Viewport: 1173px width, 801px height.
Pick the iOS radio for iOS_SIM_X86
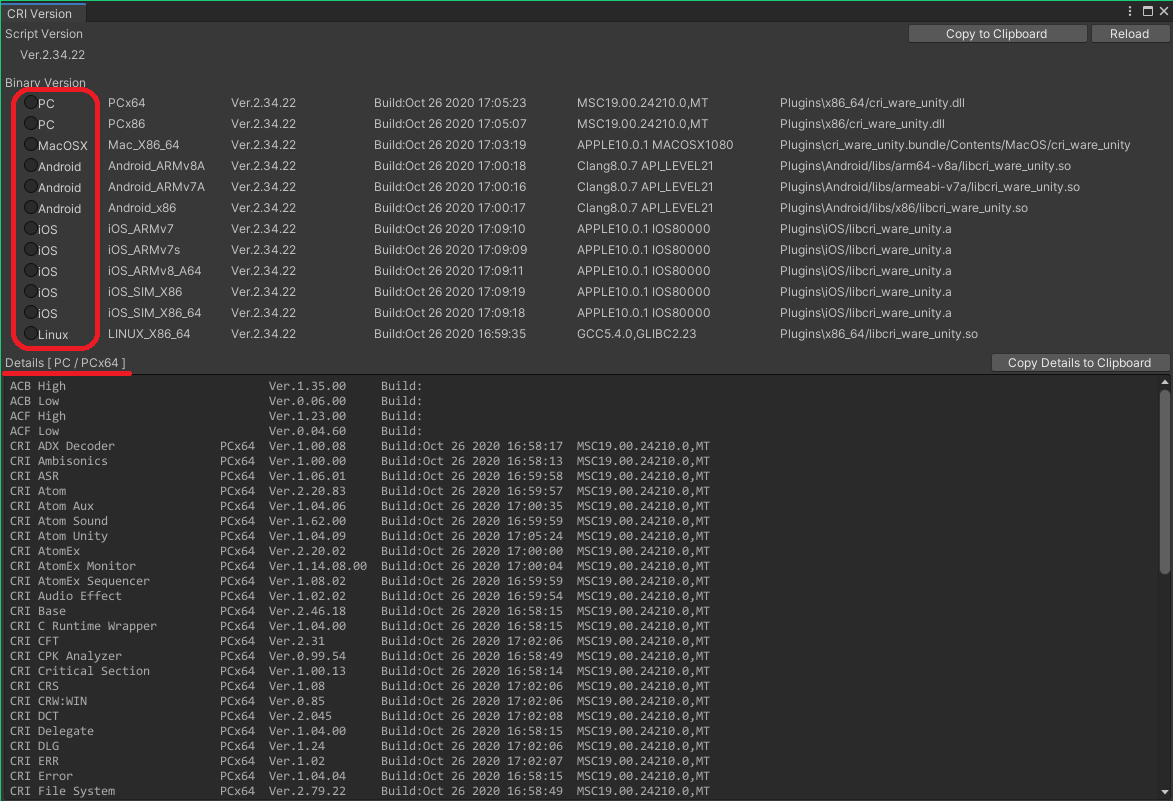(x=31, y=292)
